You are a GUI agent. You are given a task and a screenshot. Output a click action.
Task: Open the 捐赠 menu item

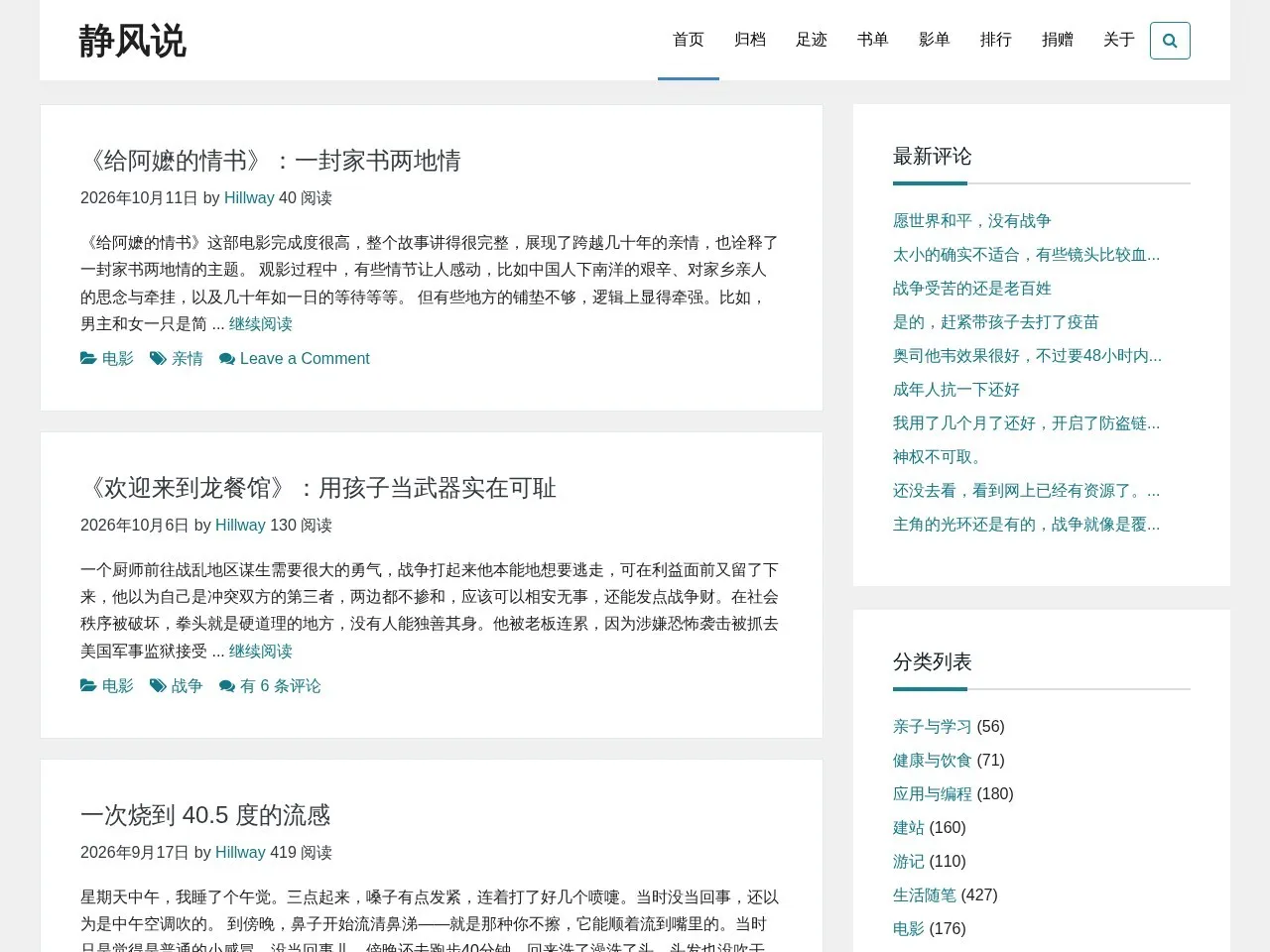1058,40
